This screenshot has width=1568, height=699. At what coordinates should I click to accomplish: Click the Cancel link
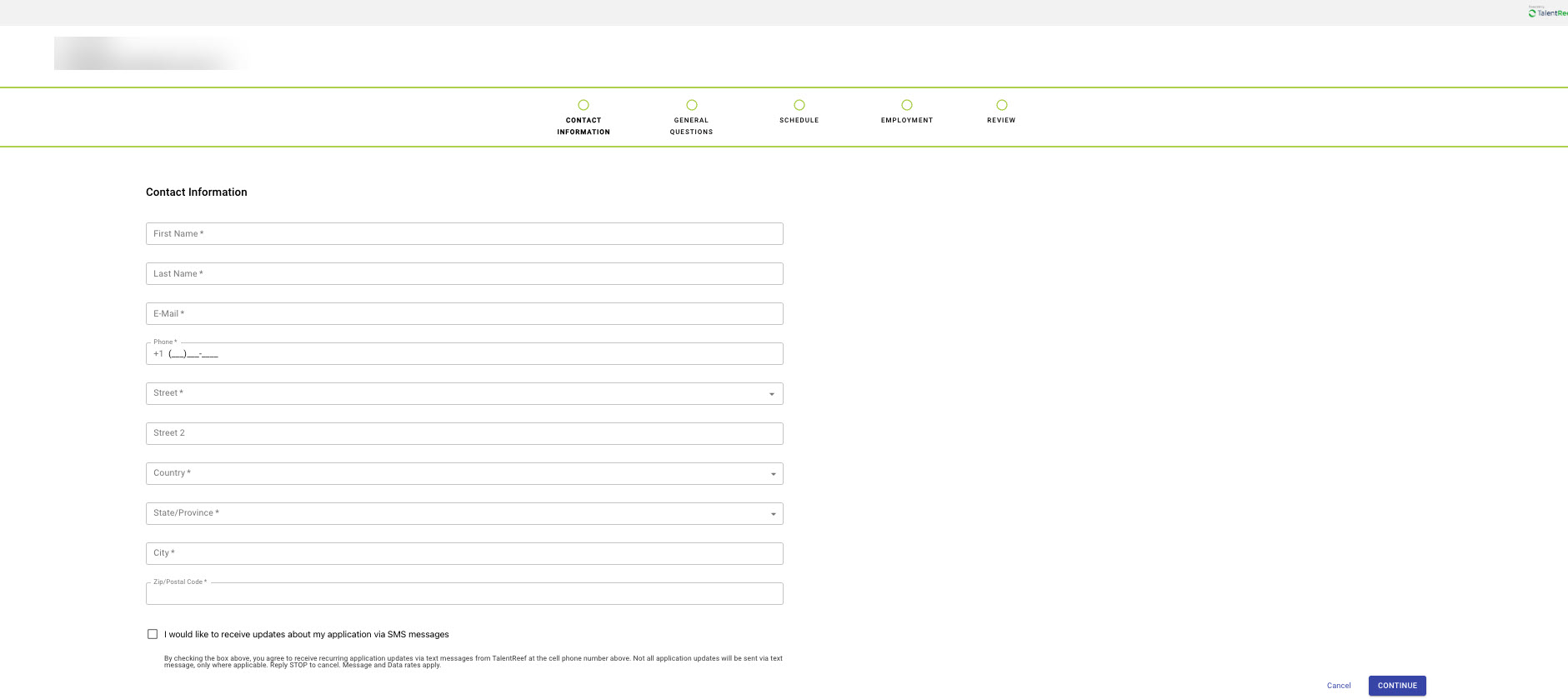pyautogui.click(x=1338, y=686)
